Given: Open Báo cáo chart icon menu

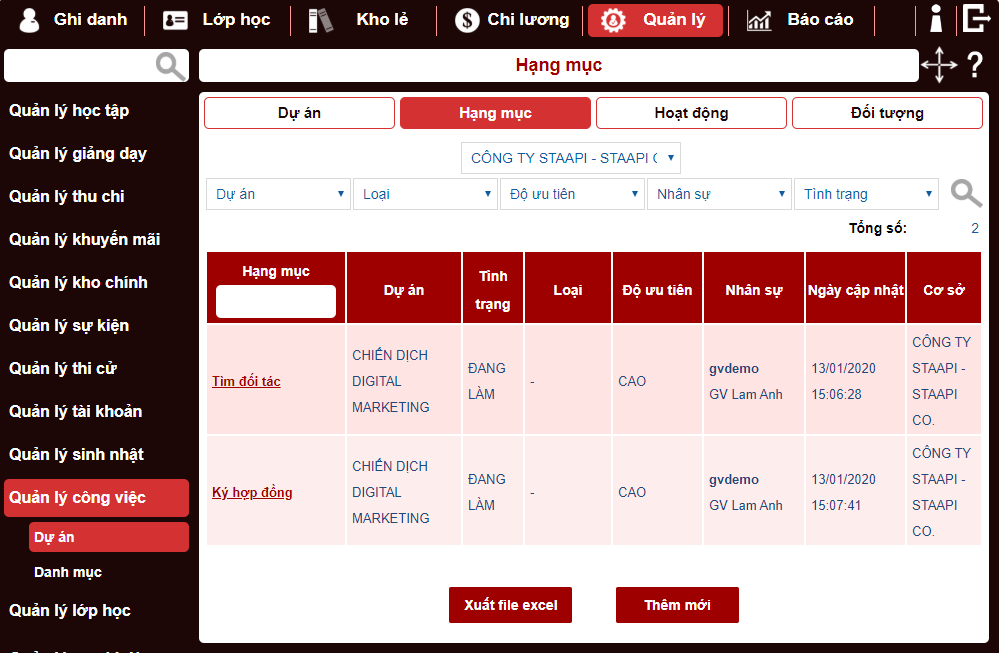Looking at the screenshot, I should click(x=760, y=20).
